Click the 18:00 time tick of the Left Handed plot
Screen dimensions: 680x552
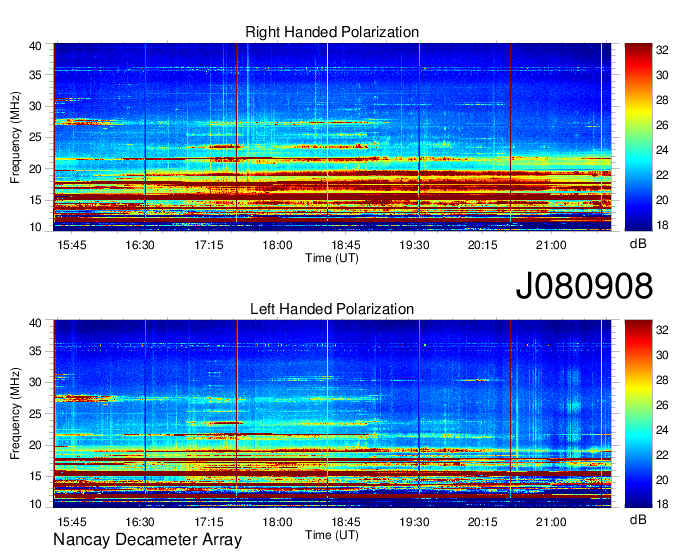[x=277, y=522]
